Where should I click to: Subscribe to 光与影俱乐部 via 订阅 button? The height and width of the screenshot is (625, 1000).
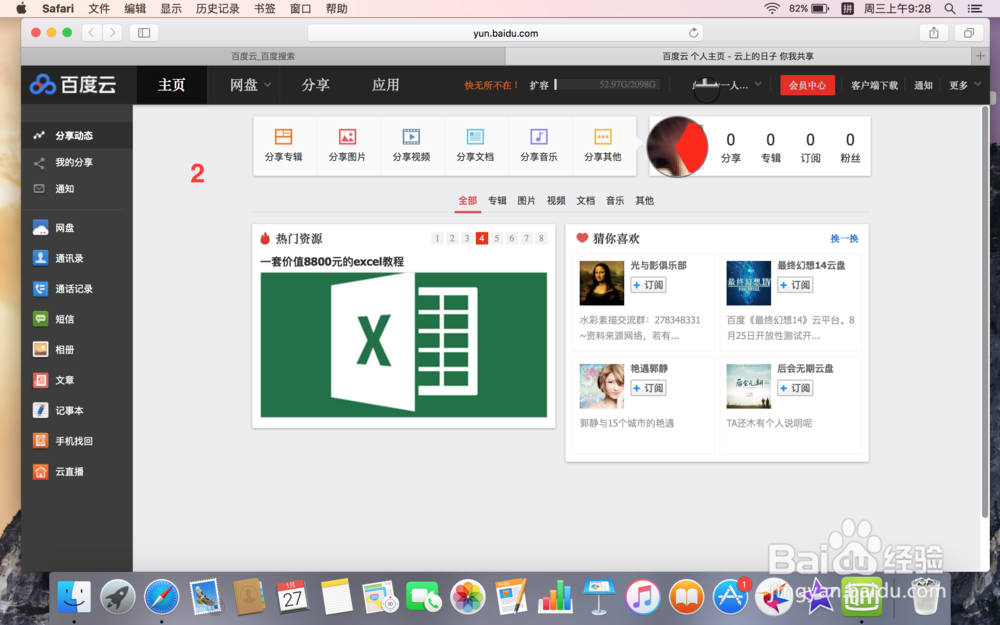click(647, 287)
